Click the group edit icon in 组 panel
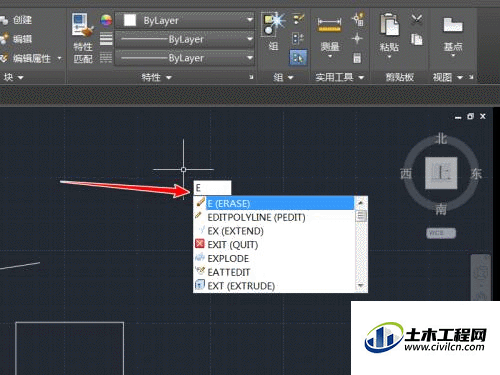Screen dimensions: 500x375 click(298, 39)
